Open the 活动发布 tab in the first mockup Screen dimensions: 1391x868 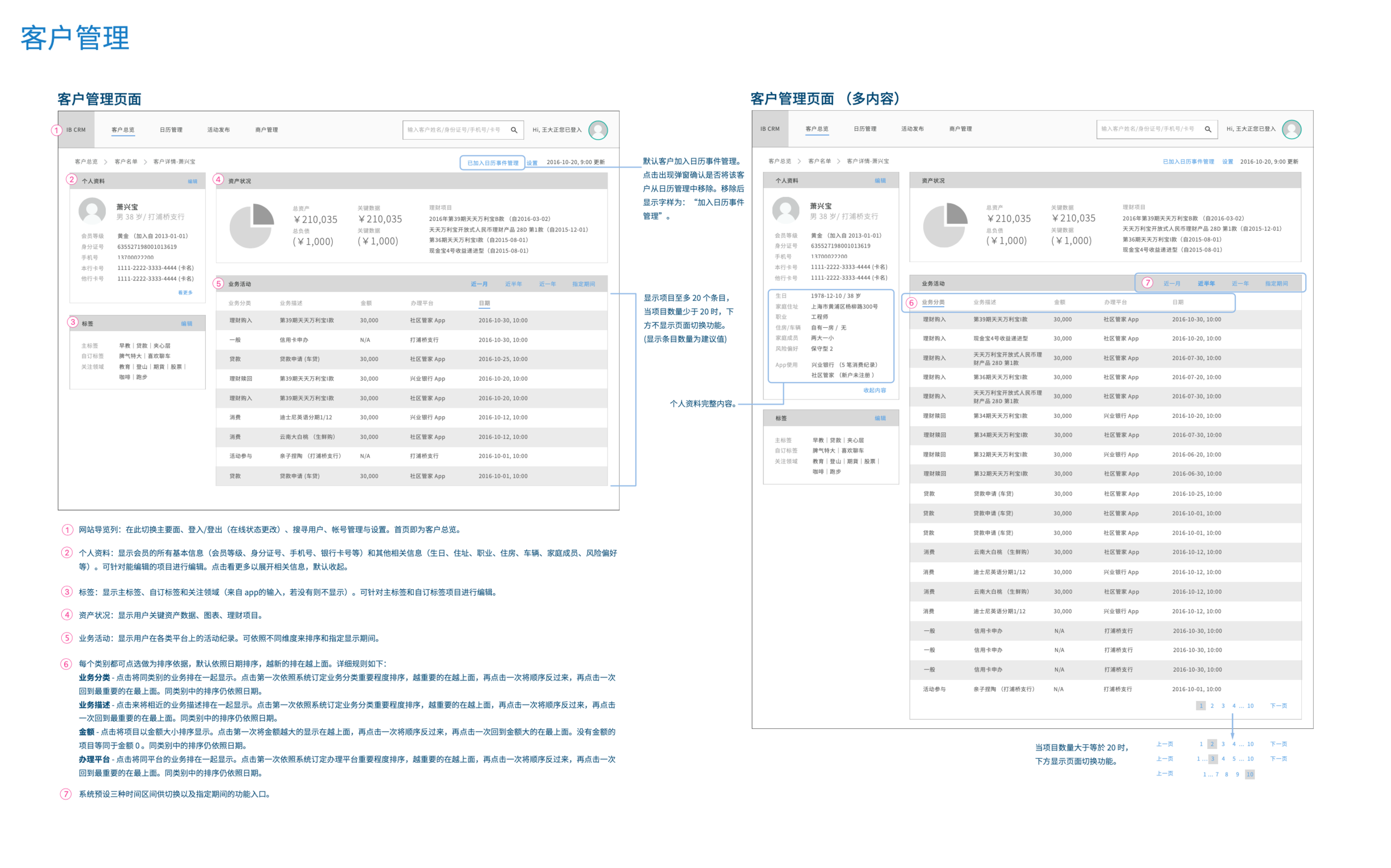(219, 130)
